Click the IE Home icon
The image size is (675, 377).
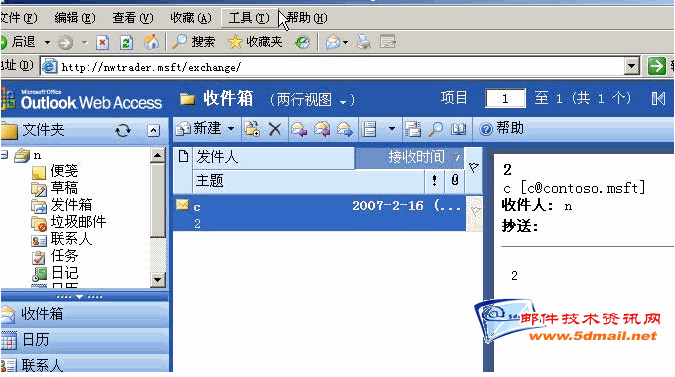click(x=151, y=42)
